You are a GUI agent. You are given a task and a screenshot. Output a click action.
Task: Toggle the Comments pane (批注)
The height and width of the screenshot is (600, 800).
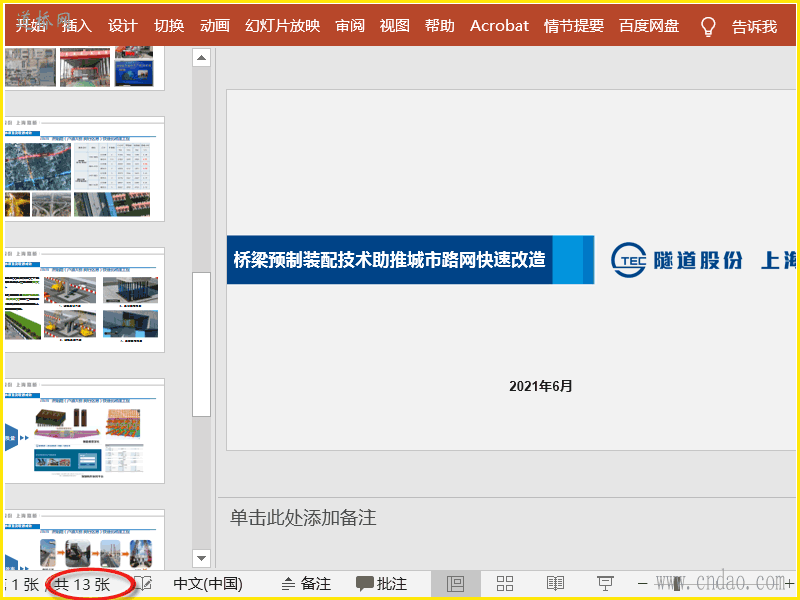click(382, 584)
